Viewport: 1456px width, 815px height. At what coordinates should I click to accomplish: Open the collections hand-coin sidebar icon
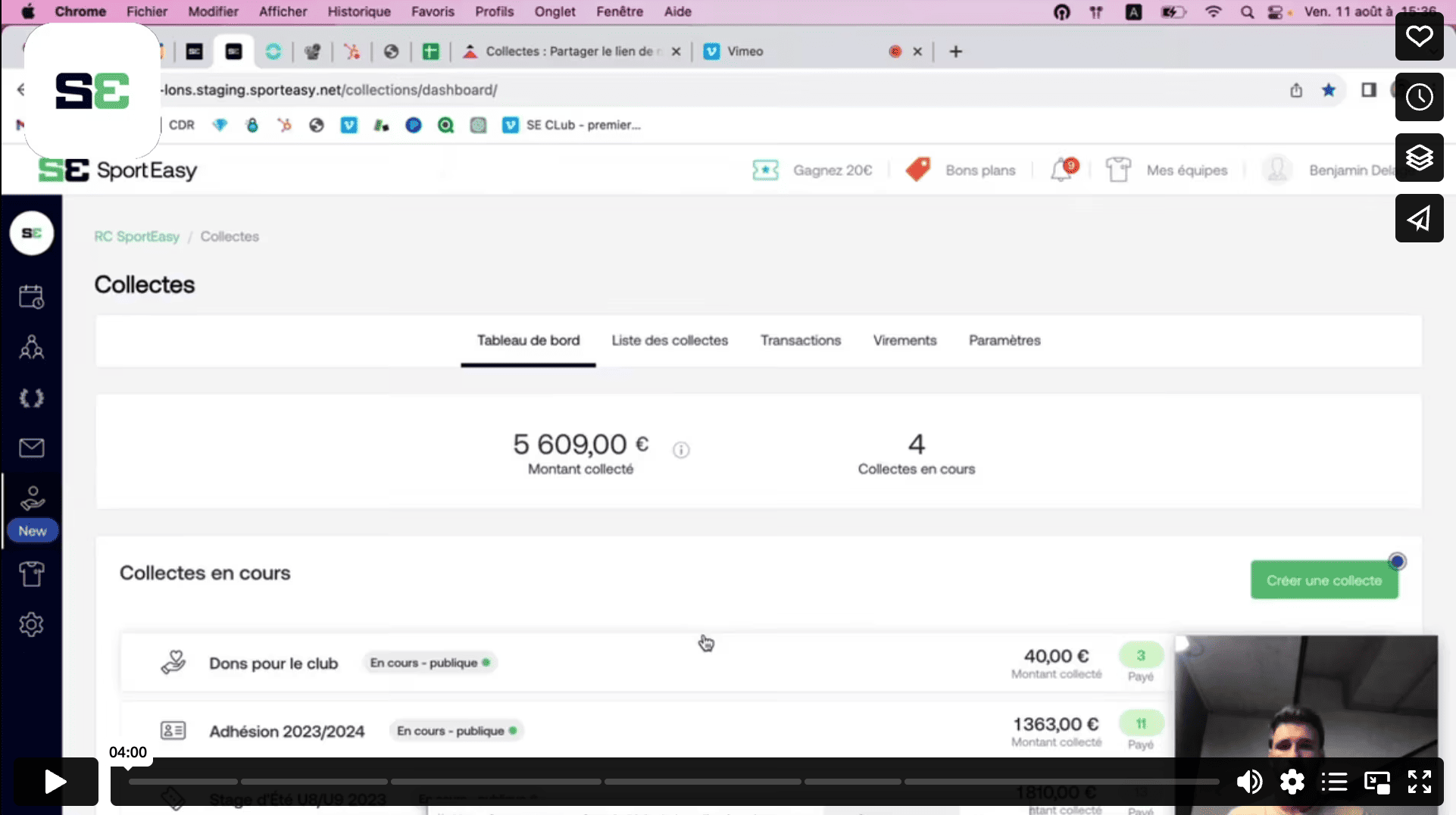pos(32,498)
